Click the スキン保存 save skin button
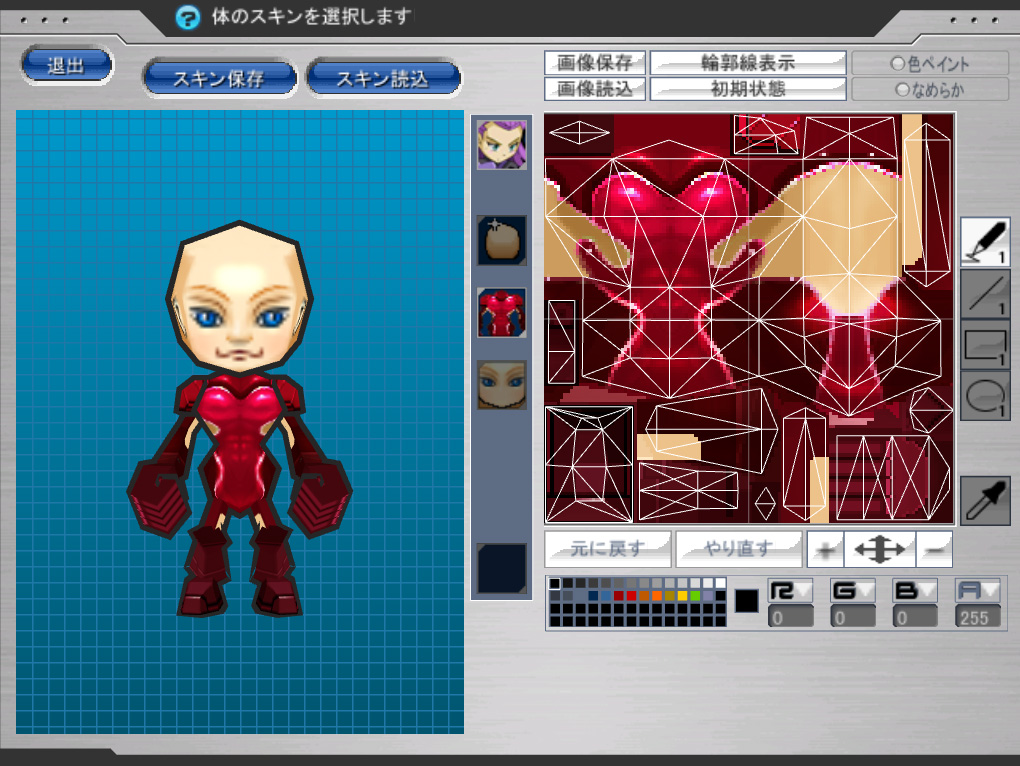This screenshot has width=1020, height=766. coord(219,79)
